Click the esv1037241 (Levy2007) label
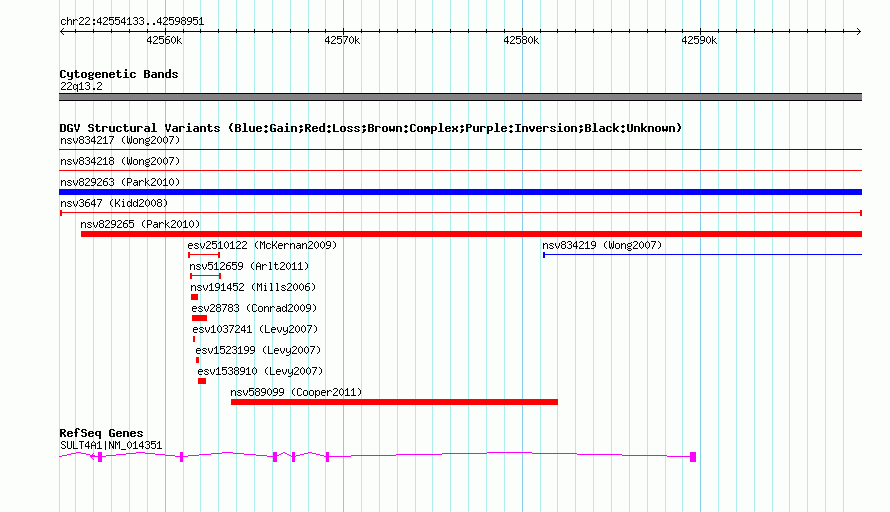890x512 pixels. tap(255, 329)
